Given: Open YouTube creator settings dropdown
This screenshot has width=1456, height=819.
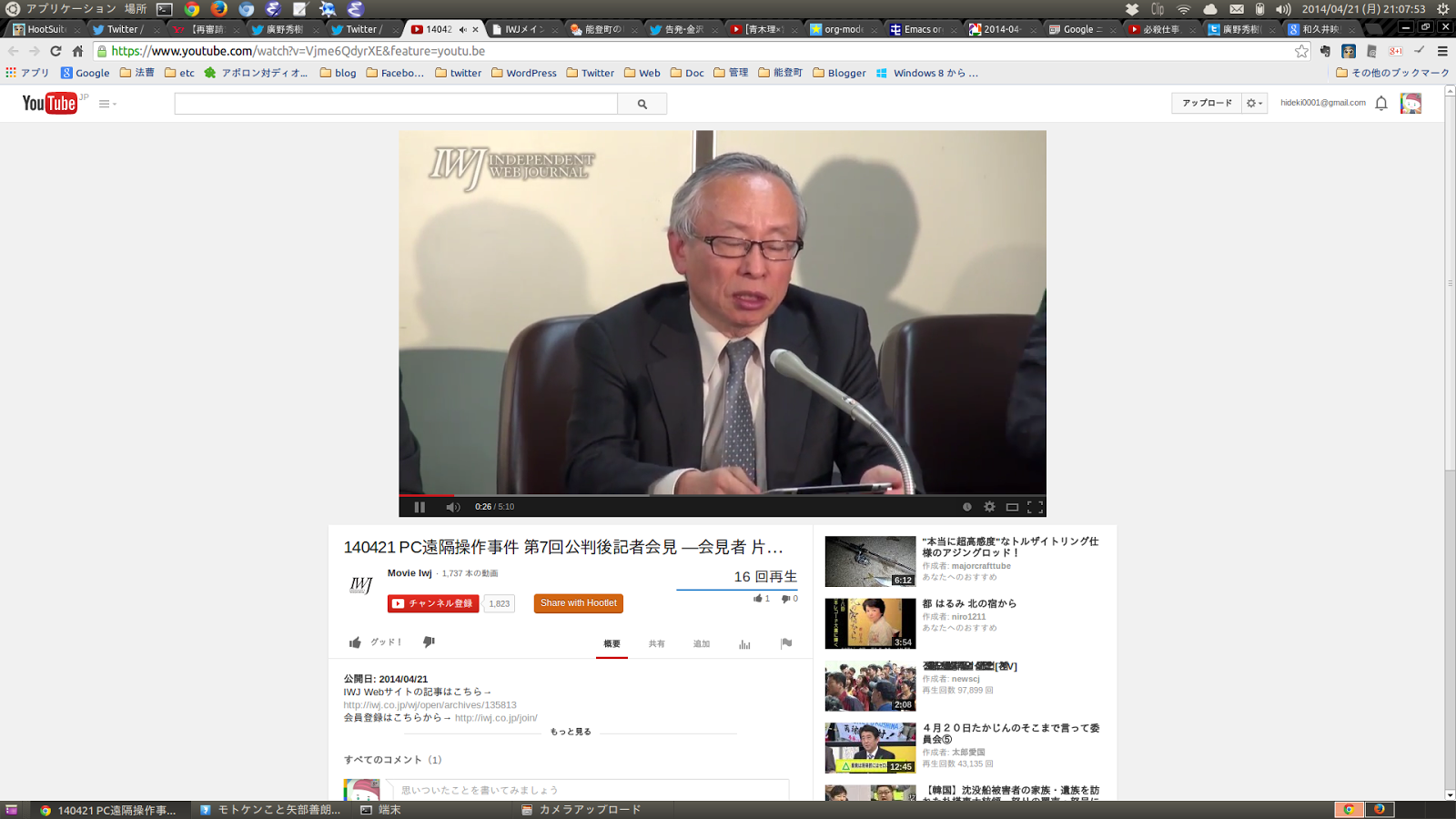Looking at the screenshot, I should [1254, 103].
